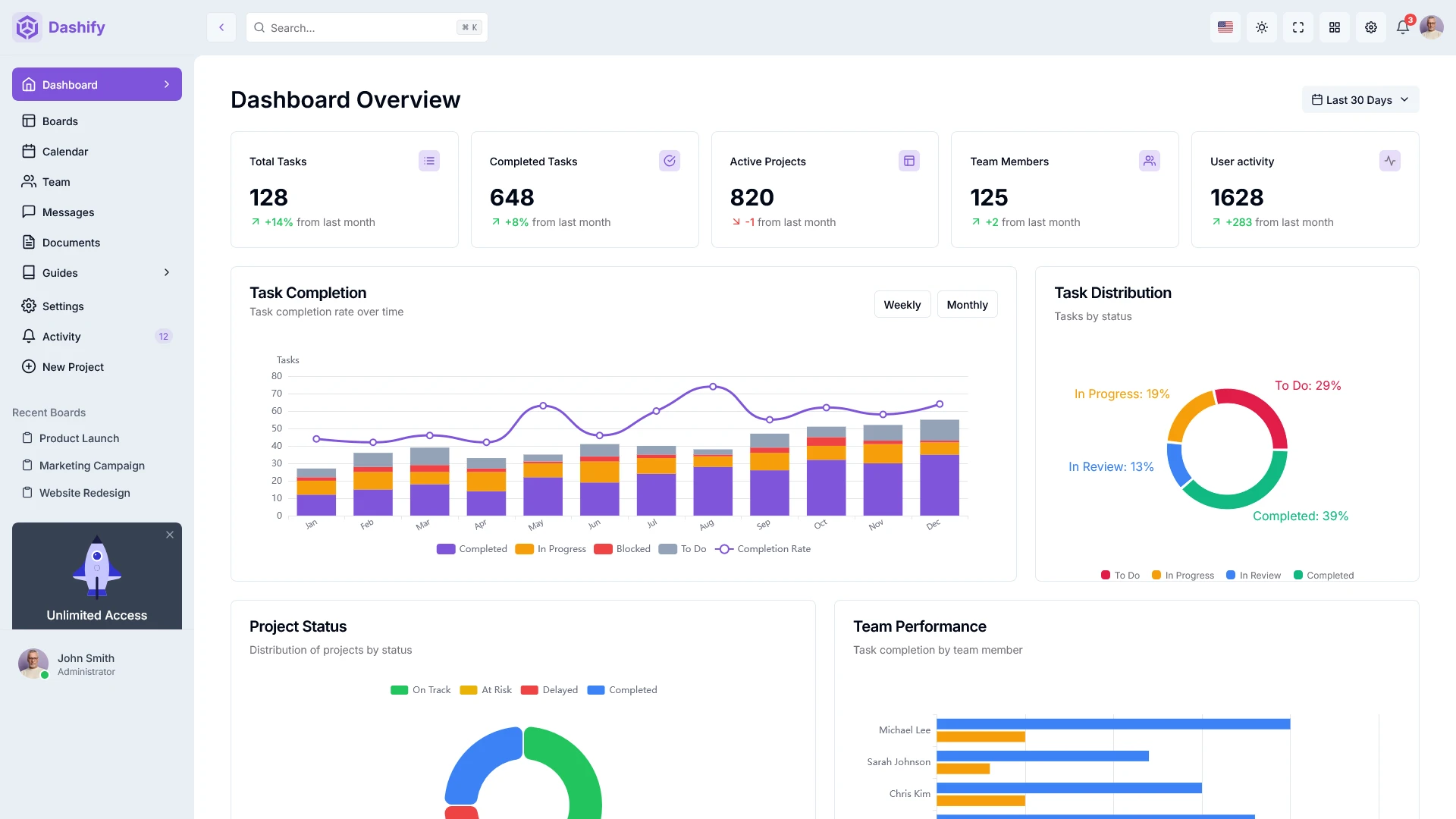Expand the Guides submenu chevron
The height and width of the screenshot is (819, 1456).
tap(167, 272)
